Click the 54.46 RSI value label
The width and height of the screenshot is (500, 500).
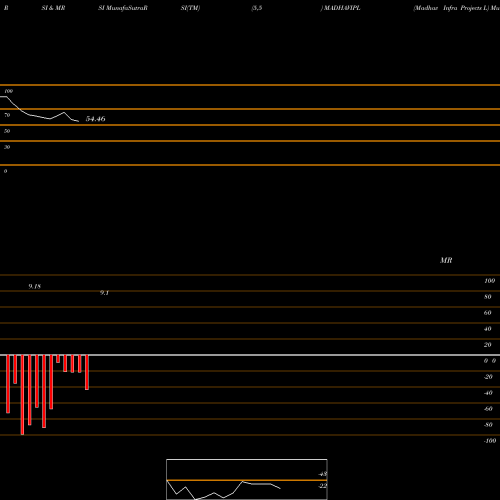coord(96,119)
